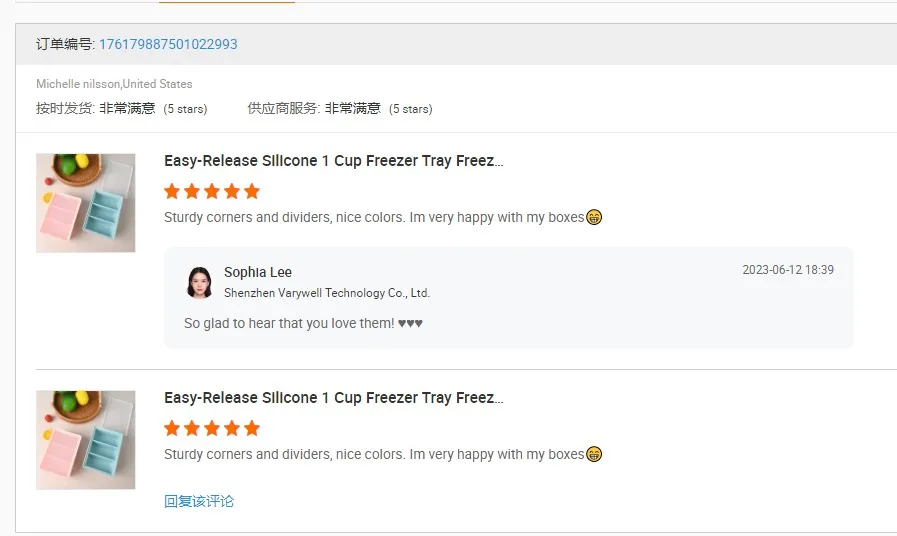Open order number 176179887501022993 link
The width and height of the screenshot is (897, 536).
coord(168,44)
